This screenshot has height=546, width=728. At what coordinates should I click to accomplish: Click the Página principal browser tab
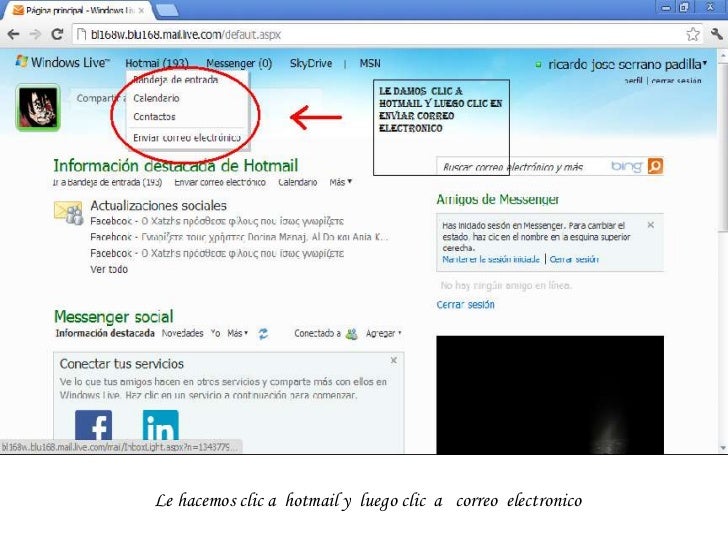78,10
